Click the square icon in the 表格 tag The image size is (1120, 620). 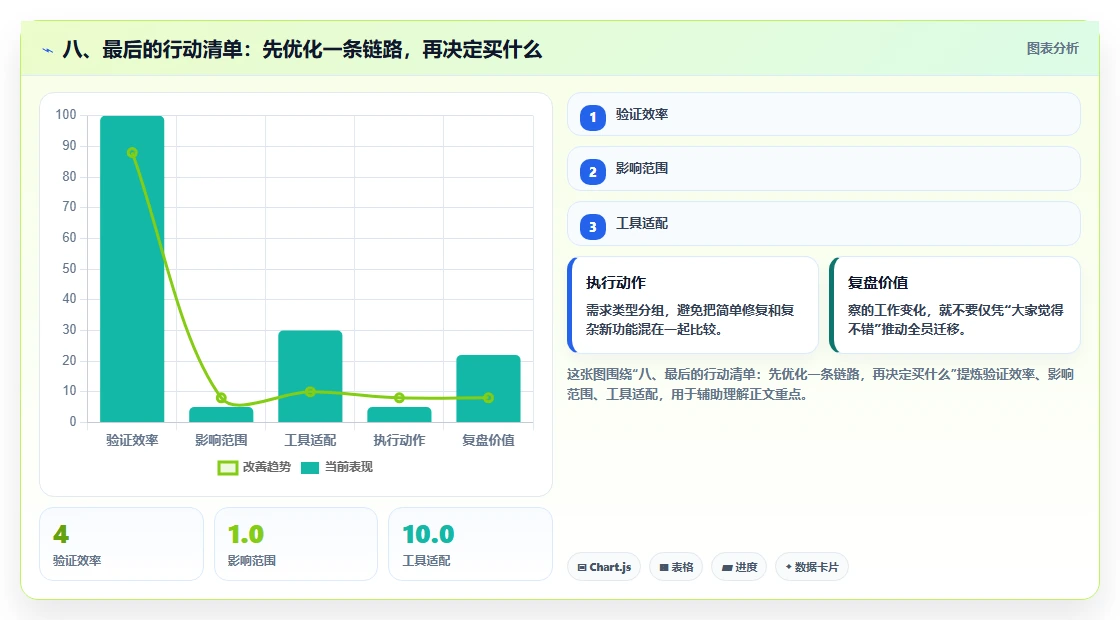point(664,568)
